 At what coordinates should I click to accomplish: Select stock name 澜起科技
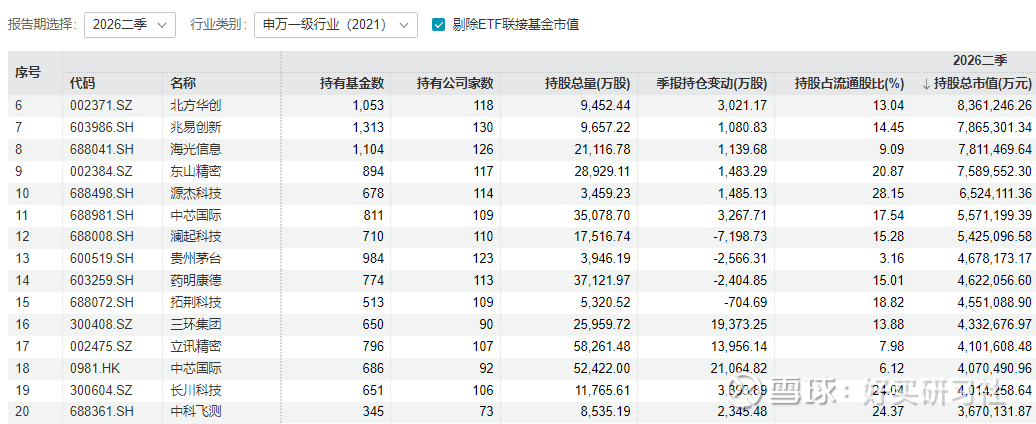196,237
